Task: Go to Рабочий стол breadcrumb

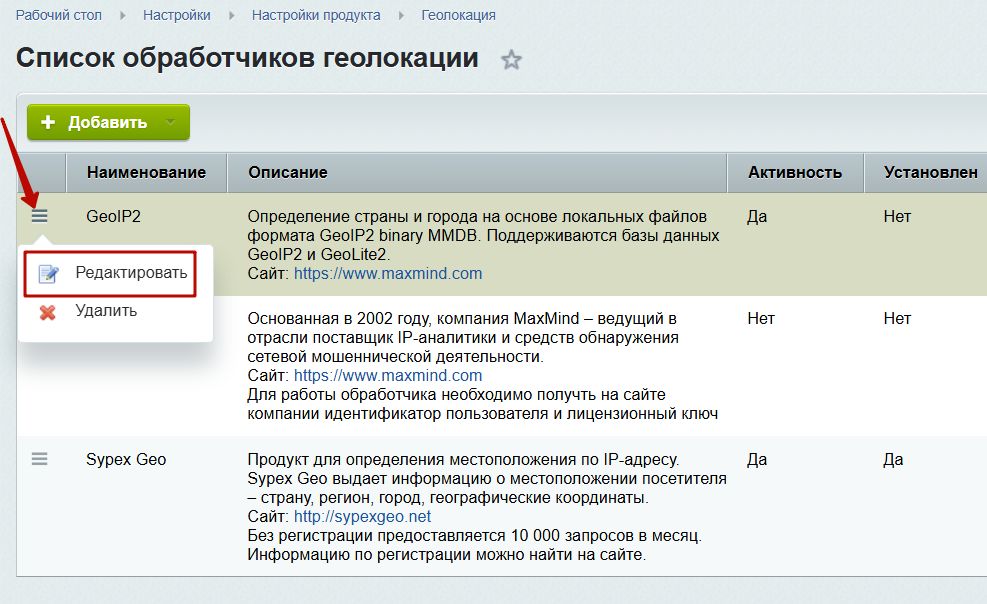Action: [59, 16]
